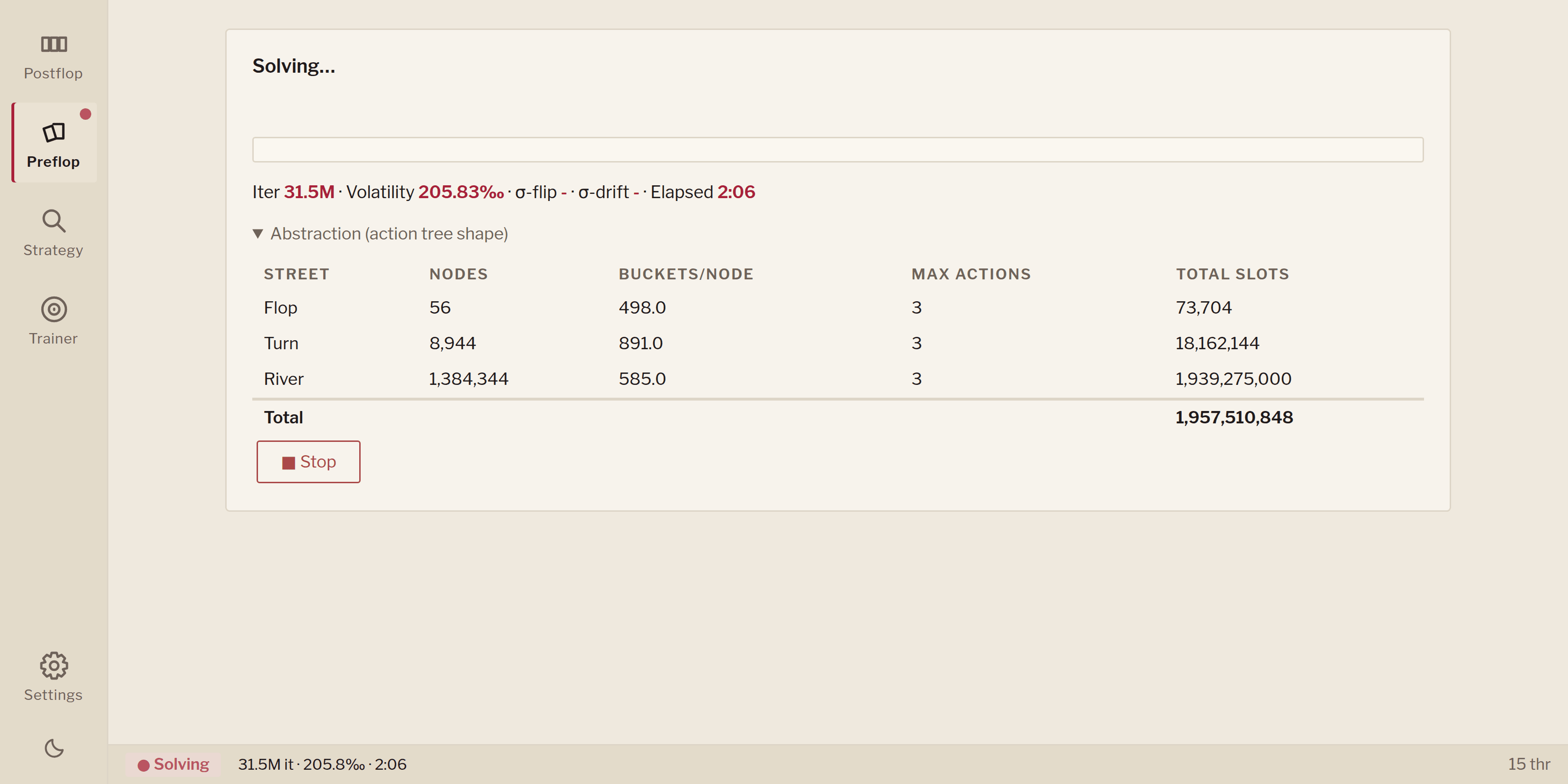Open the Strategy magnifier icon

(54, 221)
